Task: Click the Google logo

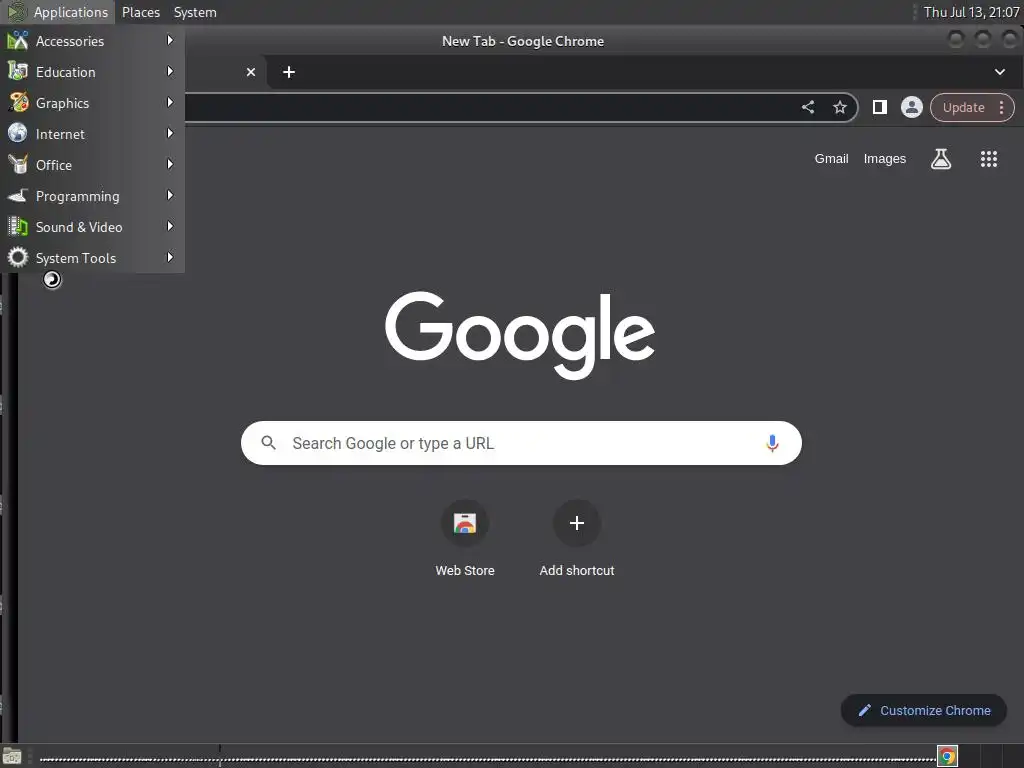Action: pos(520,335)
